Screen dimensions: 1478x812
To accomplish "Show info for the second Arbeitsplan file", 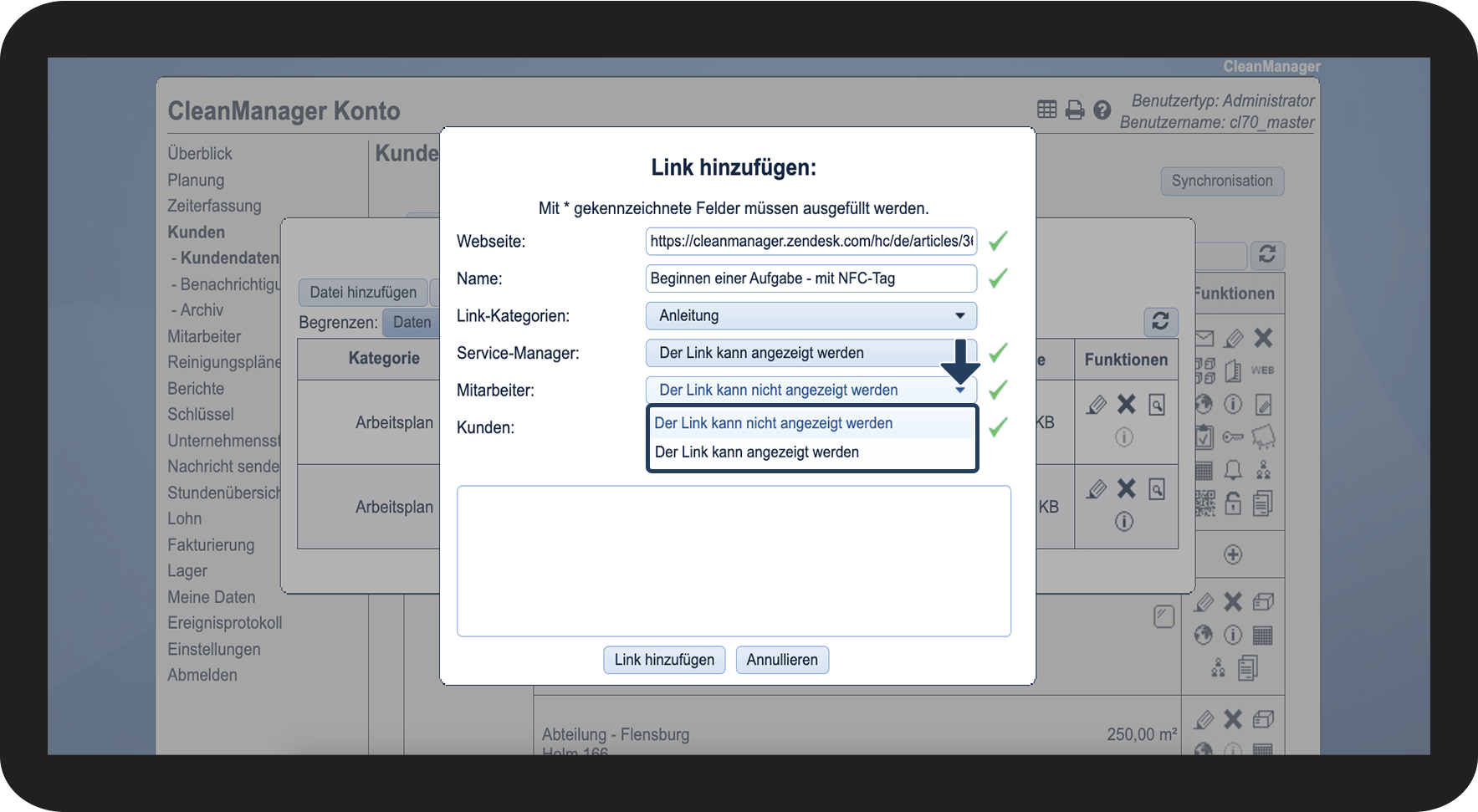I will tap(1124, 522).
